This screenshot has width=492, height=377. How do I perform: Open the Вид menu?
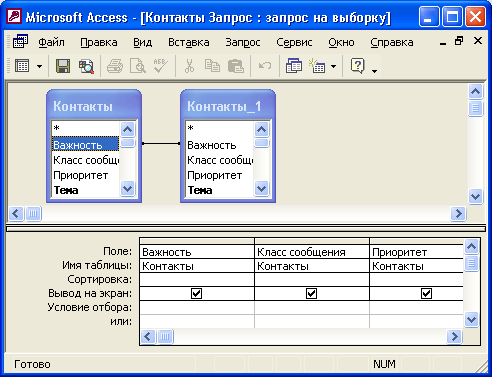[x=143, y=42]
